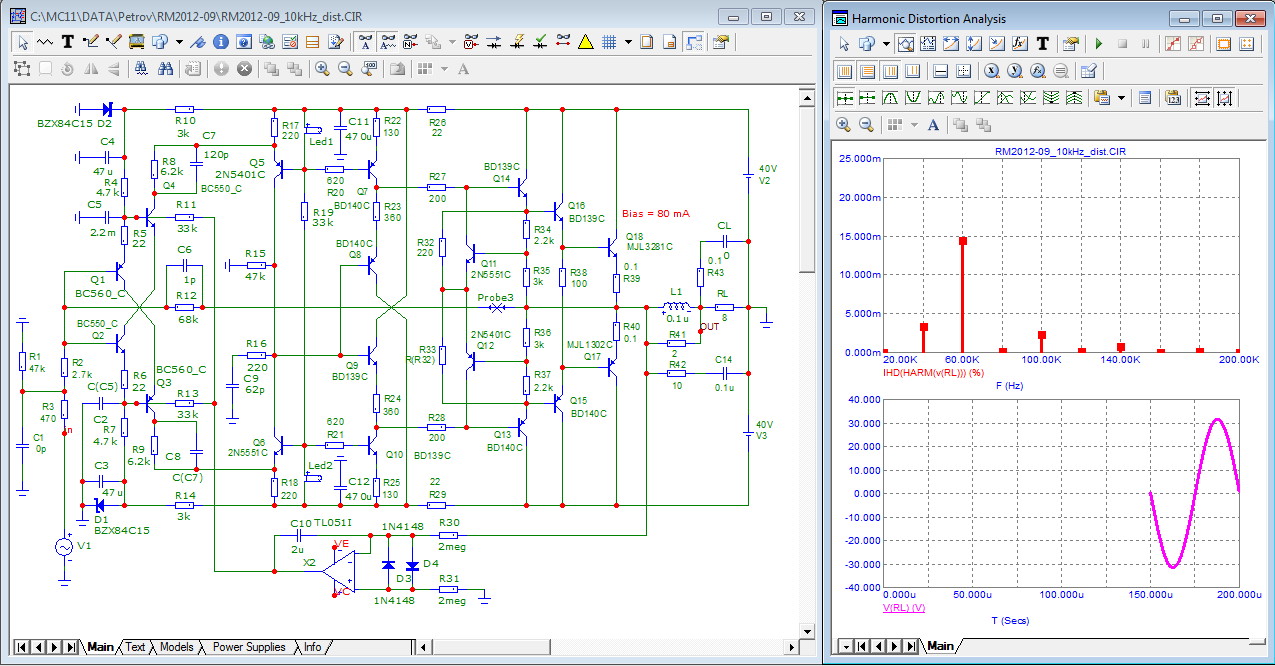This screenshot has height=666, width=1275.
Task: Switch to the Models tab
Action: pyautogui.click(x=176, y=647)
